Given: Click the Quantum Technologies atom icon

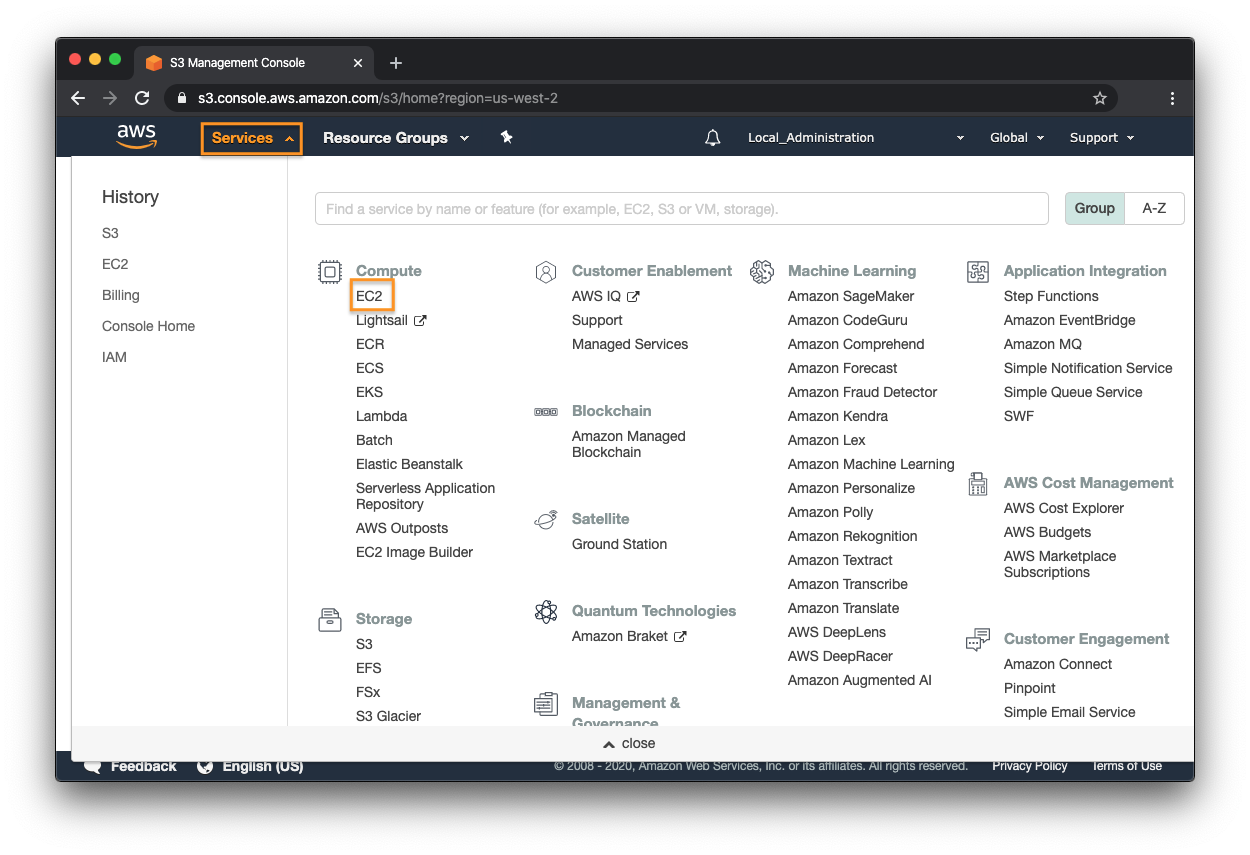Looking at the screenshot, I should pos(546,611).
